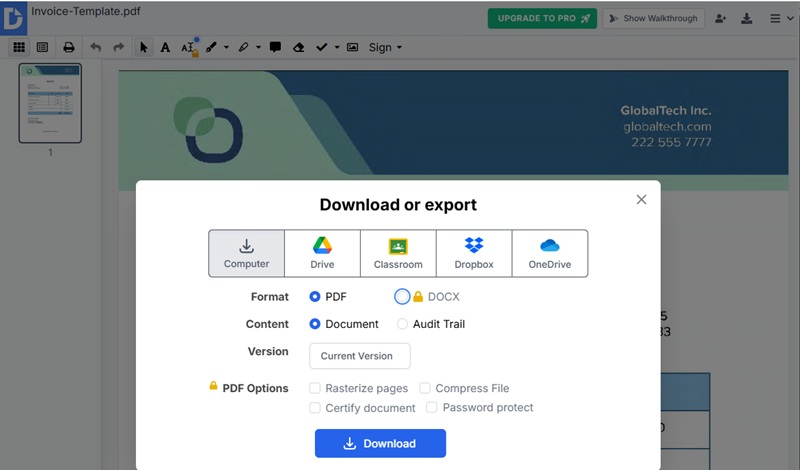Viewport: 800px width, 470px height.
Task: Click the Undo arrow
Action: [x=95, y=47]
